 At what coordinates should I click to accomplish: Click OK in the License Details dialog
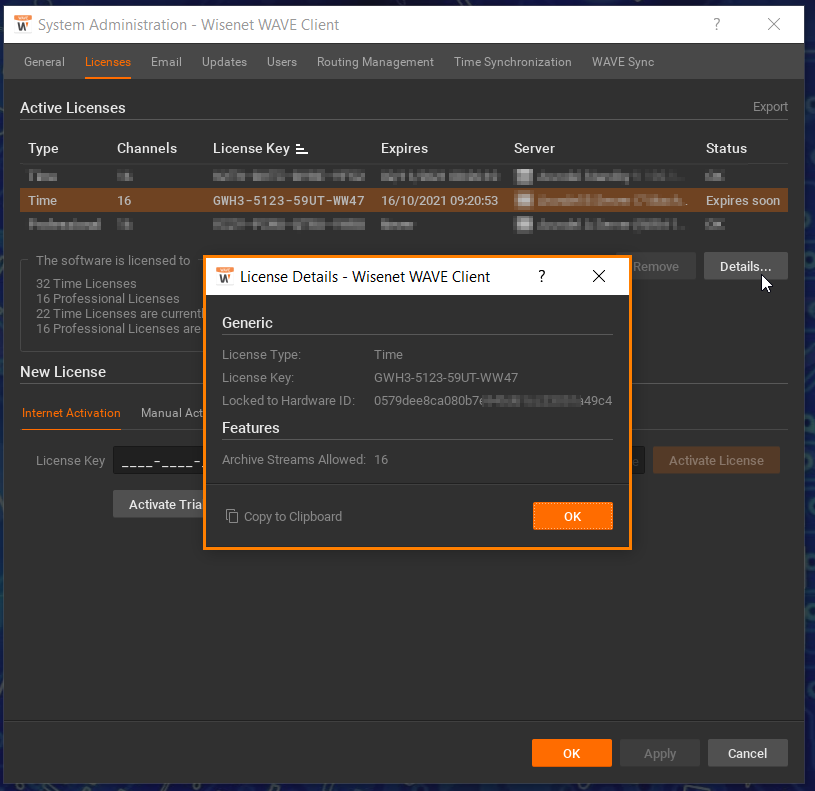pyautogui.click(x=572, y=516)
